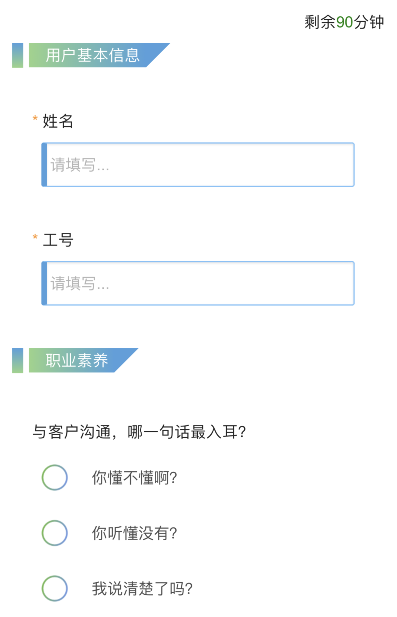Viewport: 397px width, 617px height.
Task: Select the radio circle for 你听懂没有?
Action: 55,533
